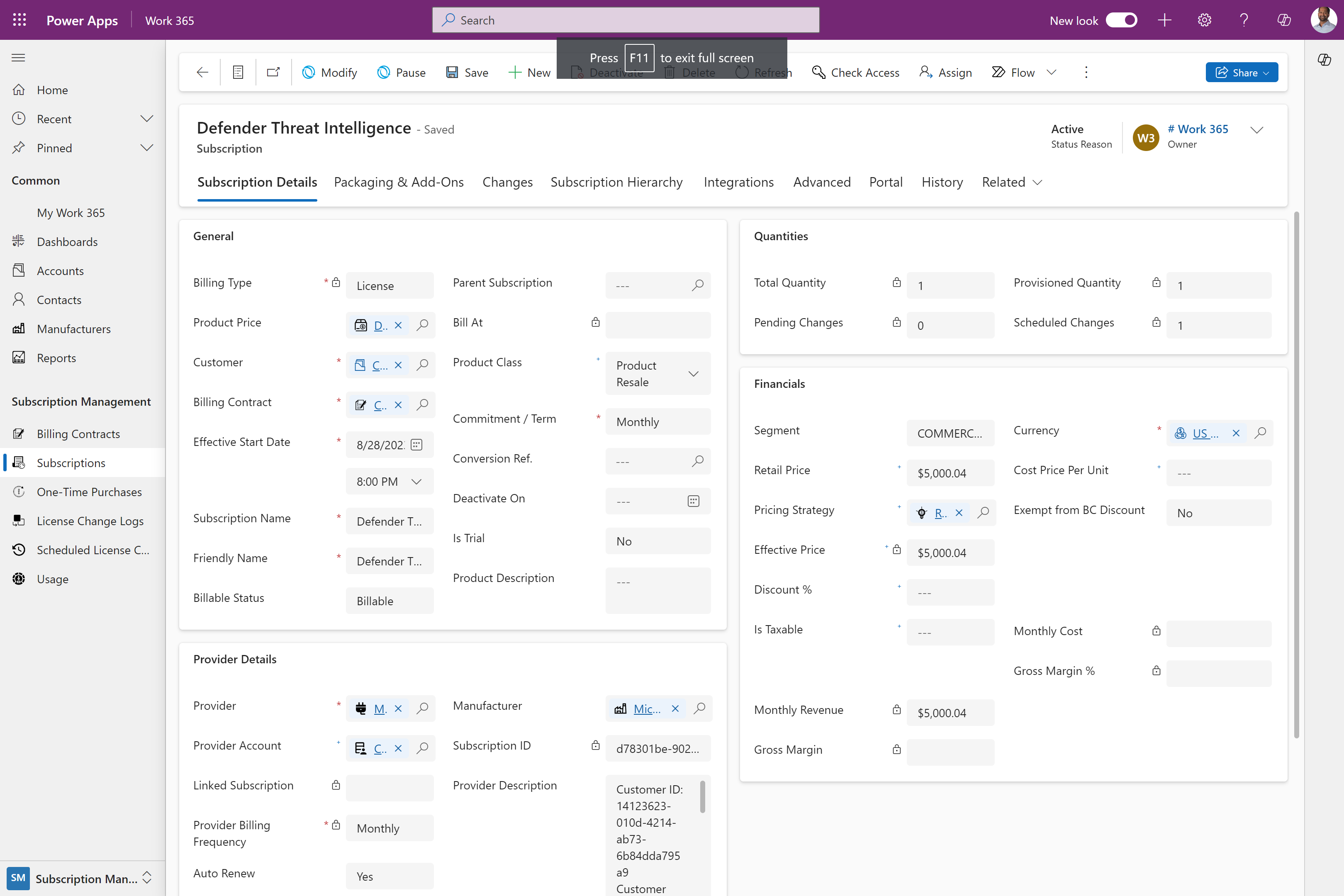Toggle the Auto Renew Yes field
Viewport: 1344px width, 896px height.
389,876
